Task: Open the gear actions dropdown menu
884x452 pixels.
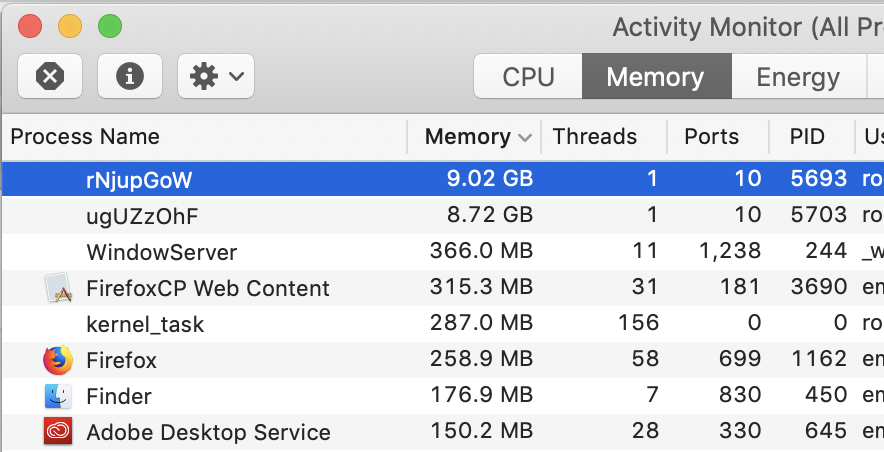Action: 216,76
